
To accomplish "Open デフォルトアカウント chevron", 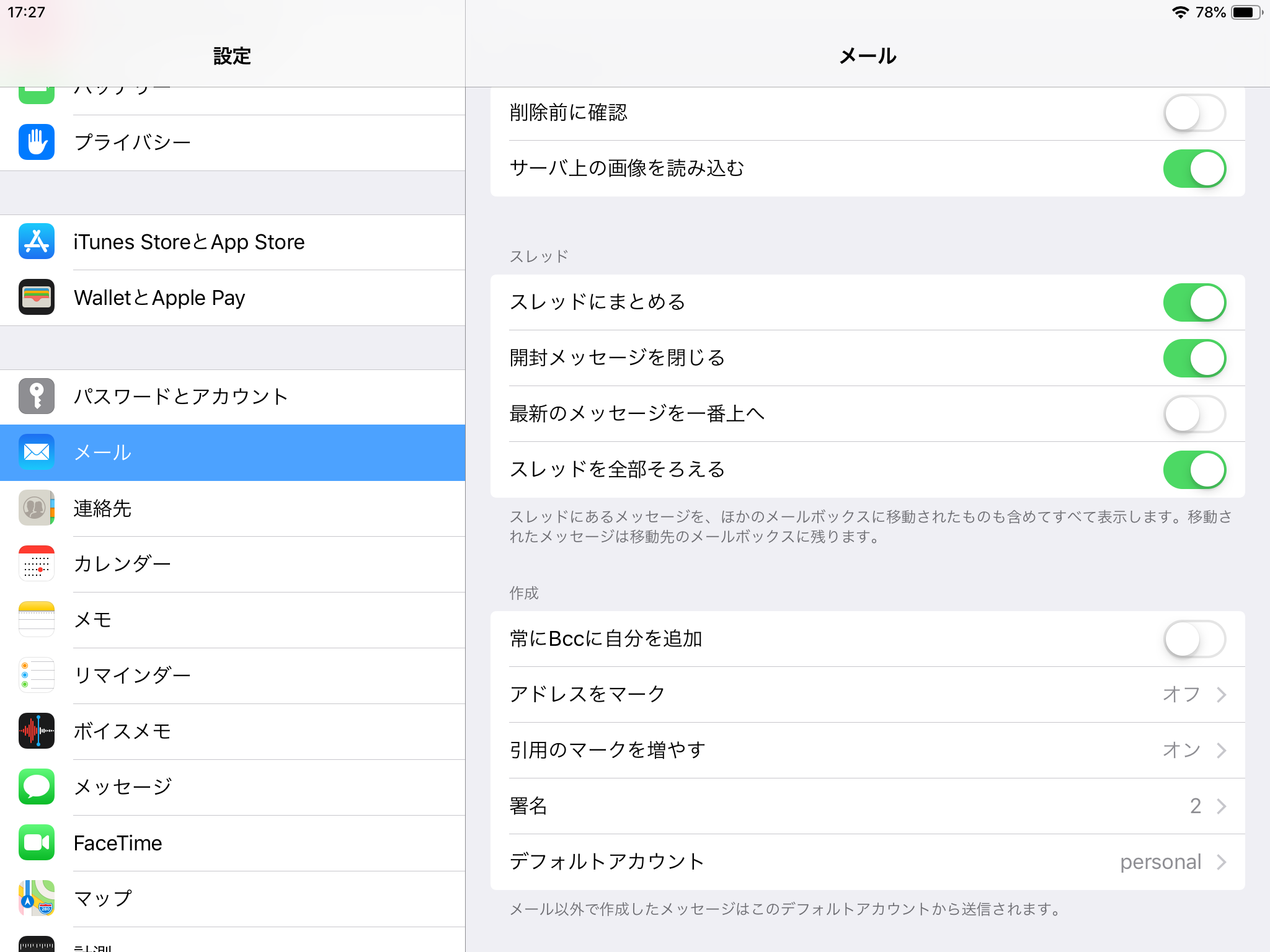I will [x=1222, y=862].
